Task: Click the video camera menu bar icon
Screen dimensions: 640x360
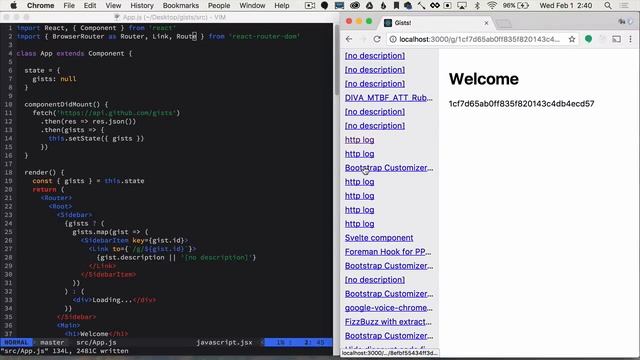Action: pos(310,5)
